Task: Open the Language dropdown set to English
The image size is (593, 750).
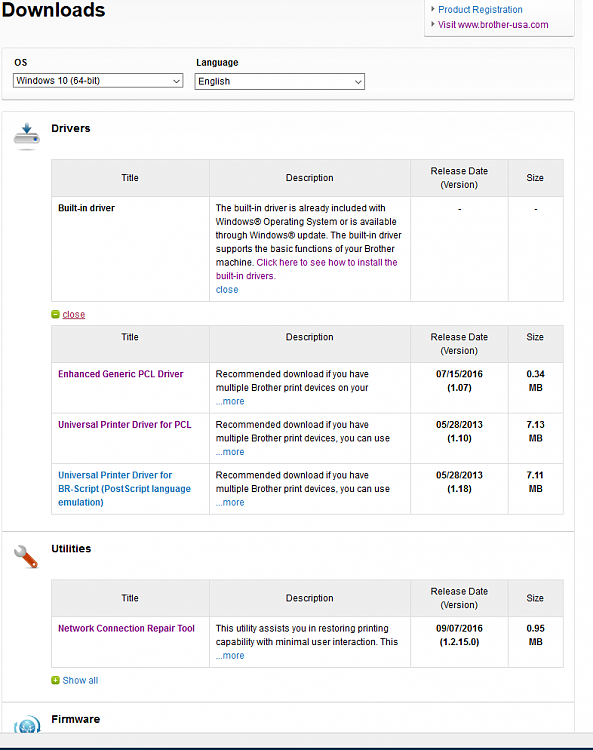Action: click(280, 81)
